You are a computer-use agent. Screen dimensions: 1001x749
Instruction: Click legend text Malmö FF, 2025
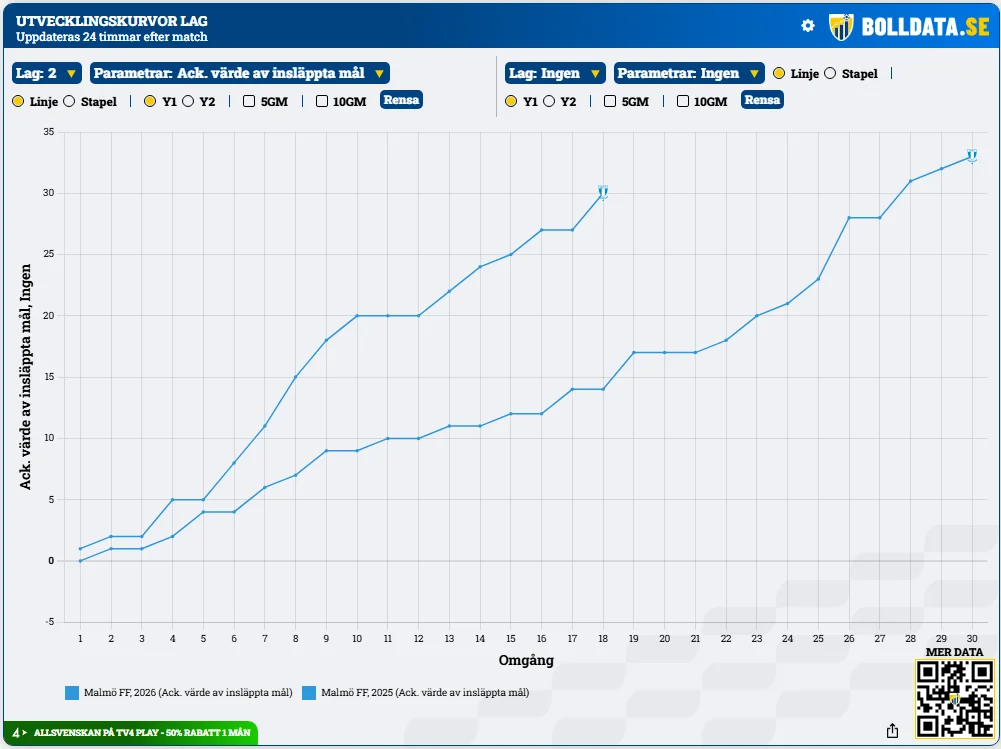click(425, 693)
